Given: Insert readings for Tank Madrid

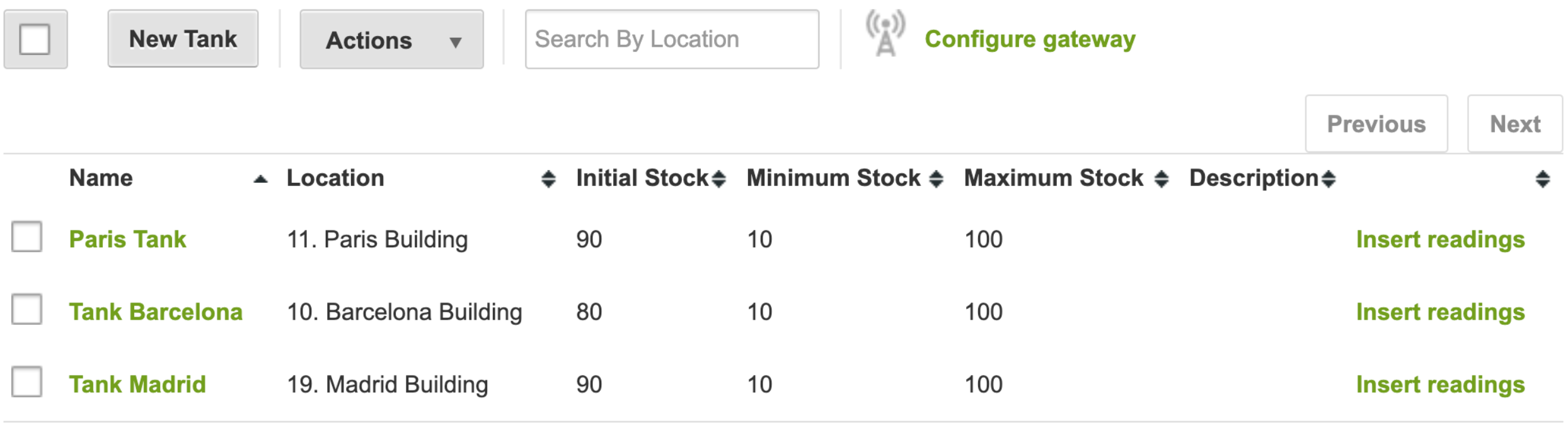Looking at the screenshot, I should tap(1440, 385).
